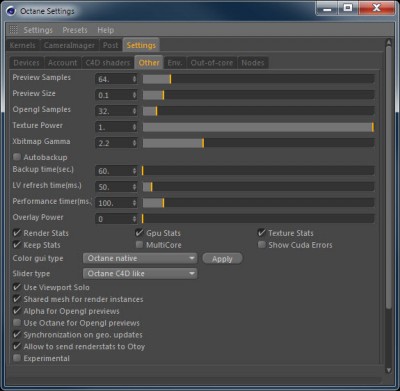This screenshot has height=391, width=400.
Task: Click the Texture Power slider bar
Action: point(258,127)
